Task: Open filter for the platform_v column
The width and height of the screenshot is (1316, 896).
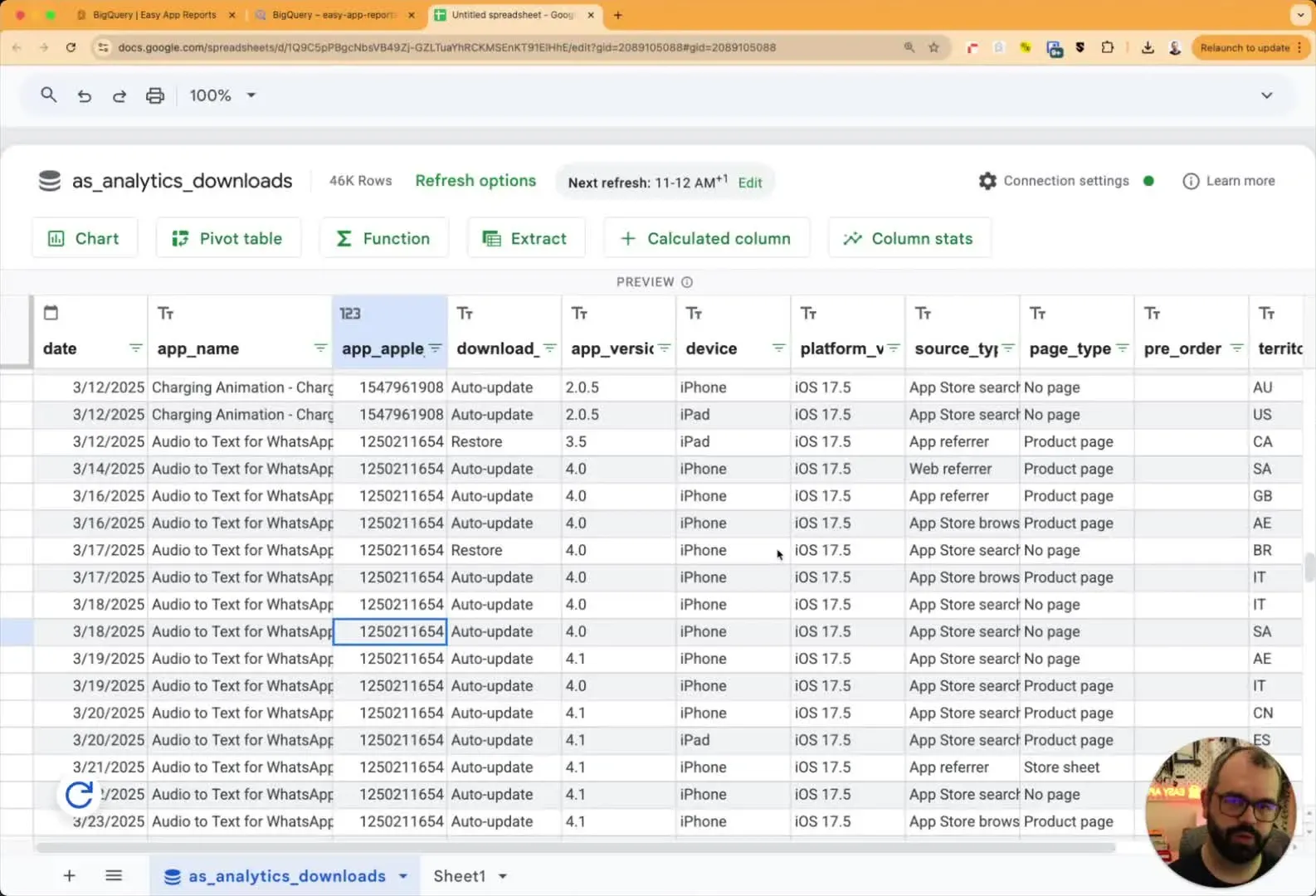Action: 893,348
